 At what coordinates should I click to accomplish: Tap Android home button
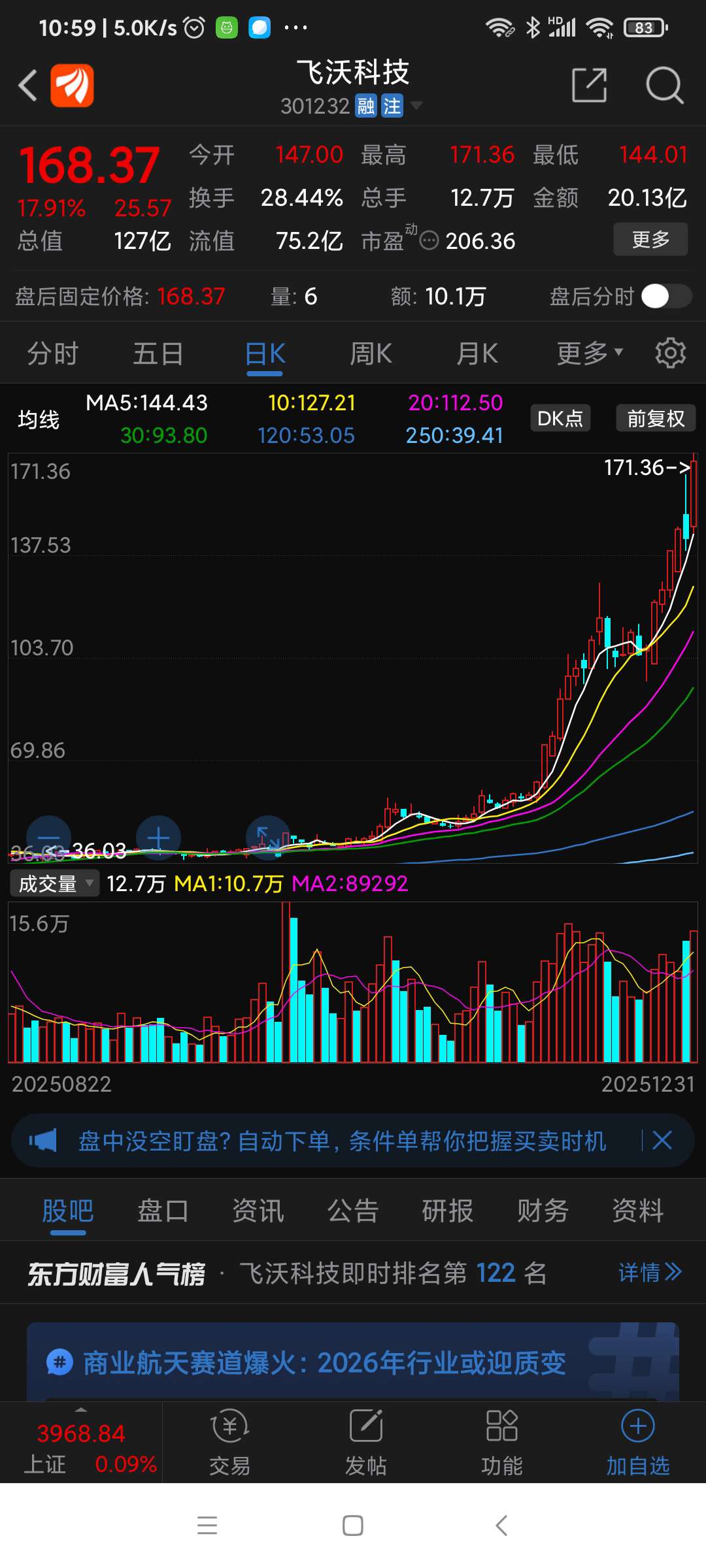click(x=353, y=1526)
